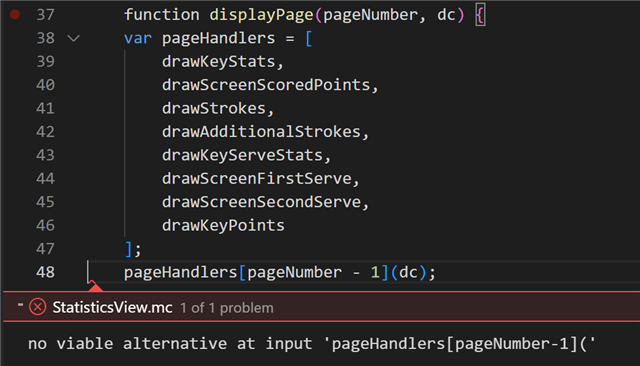Click the "1 of 1 problem" label
Screen dimensions: 640x366
point(227,308)
